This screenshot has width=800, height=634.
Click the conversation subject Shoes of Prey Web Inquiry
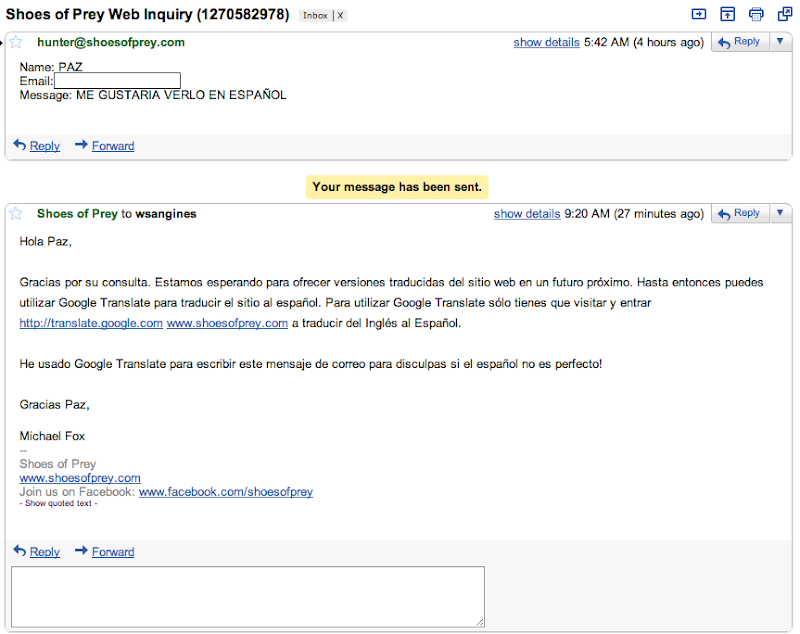(x=147, y=14)
